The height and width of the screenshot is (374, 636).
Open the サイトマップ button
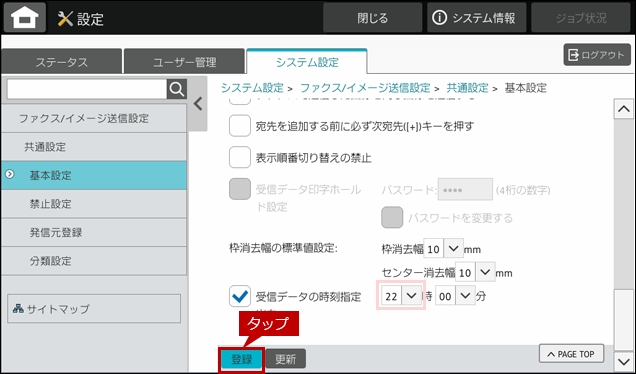(94, 309)
